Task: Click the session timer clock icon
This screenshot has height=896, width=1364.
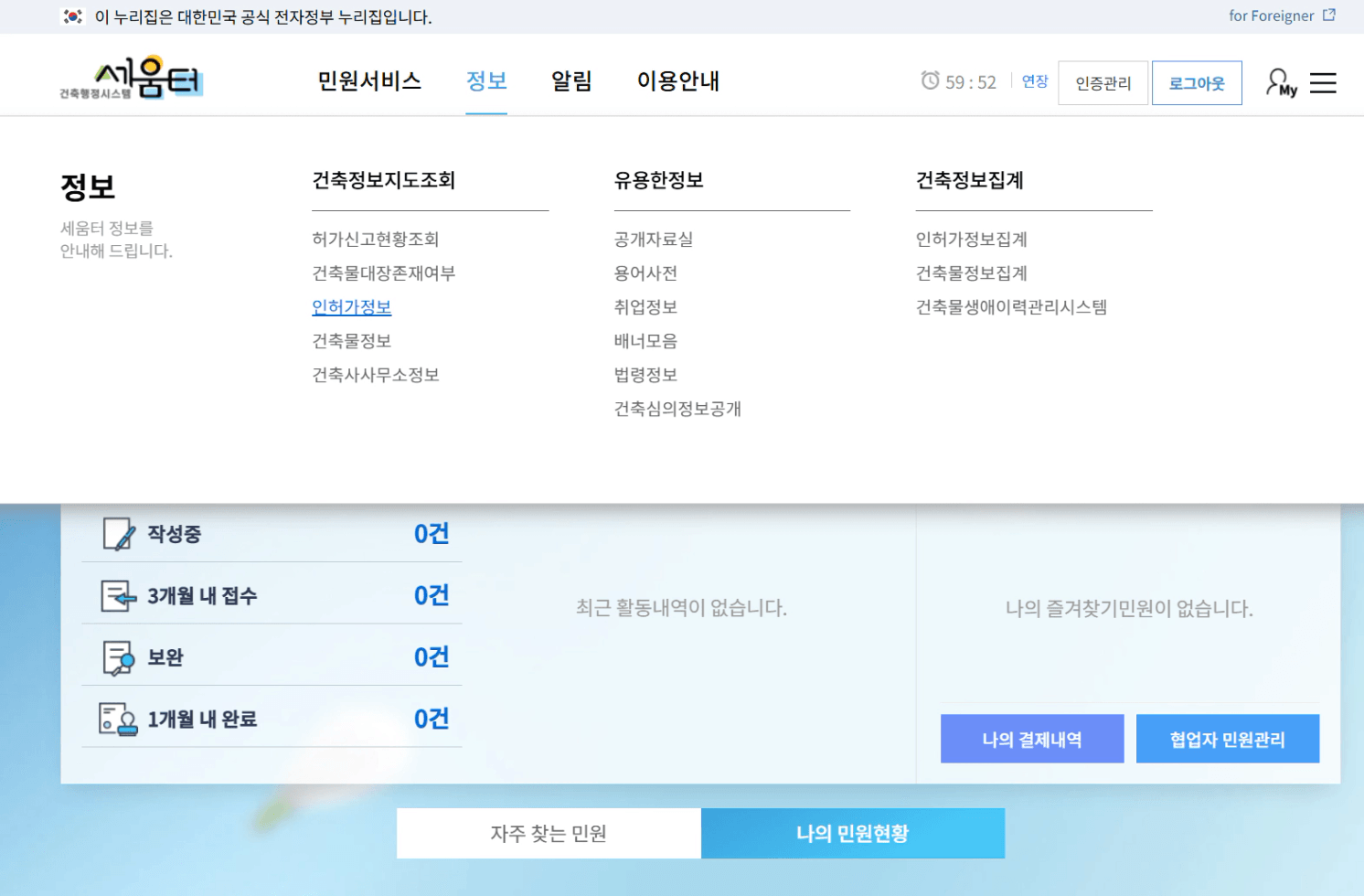Action: pos(930,80)
